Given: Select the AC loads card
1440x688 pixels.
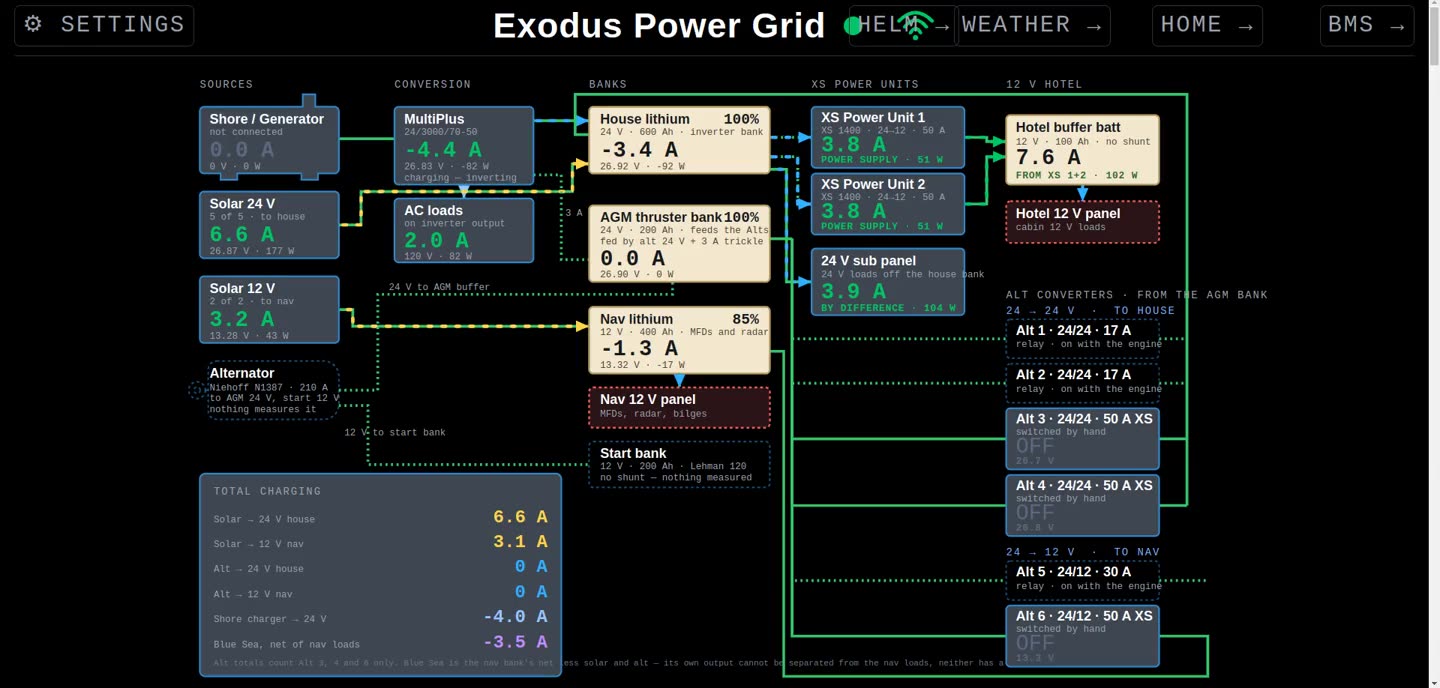Looking at the screenshot, I should tap(463, 230).
